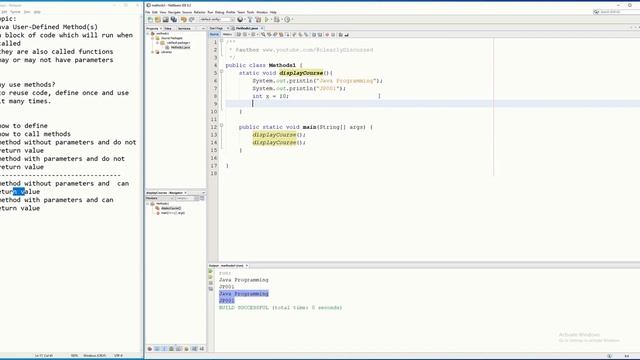Click the Rerun with modifications icon in Output
The width and height of the screenshot is (640, 360).
[x=211, y=277]
